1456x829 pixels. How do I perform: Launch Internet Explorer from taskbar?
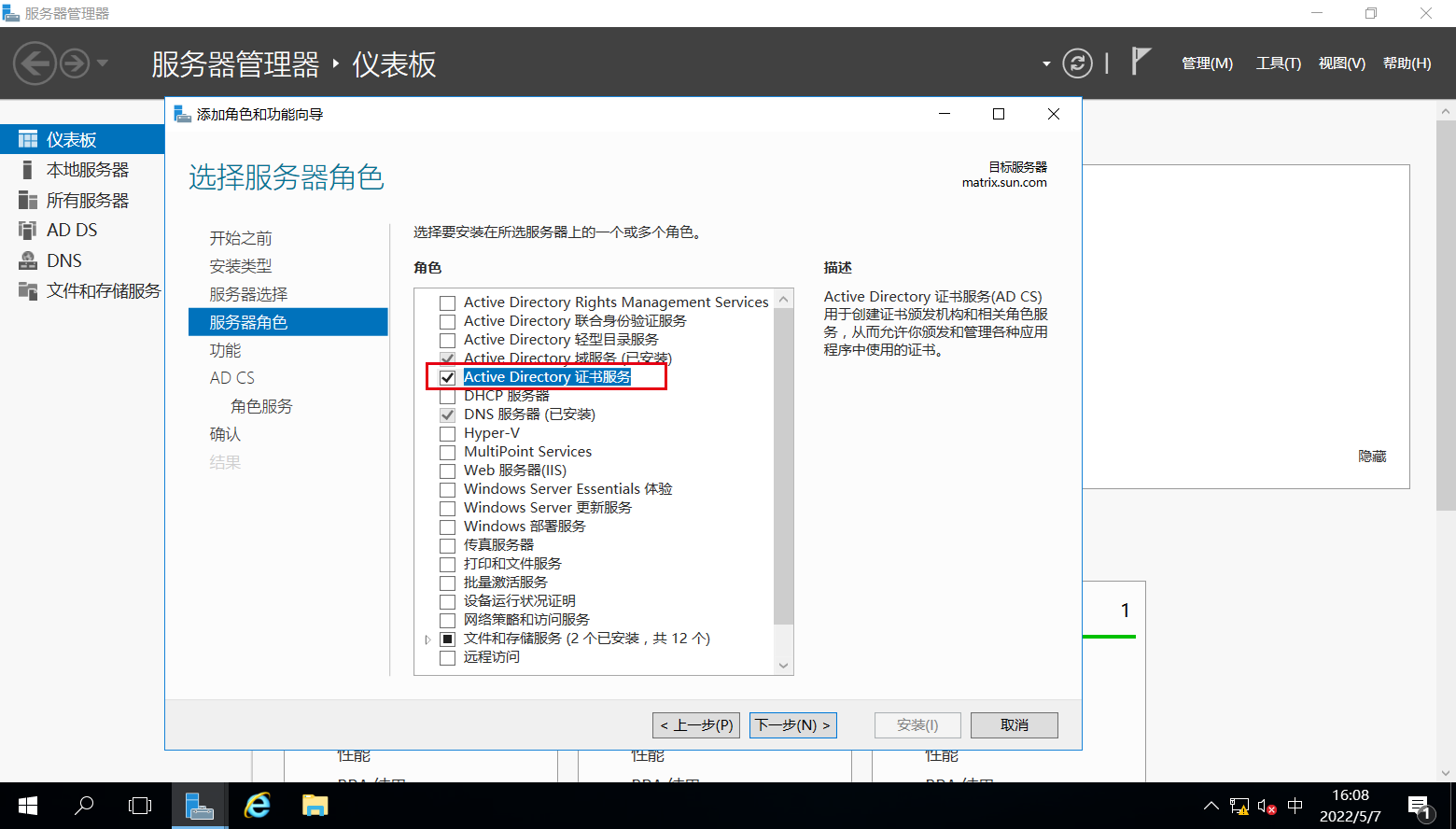(257, 806)
